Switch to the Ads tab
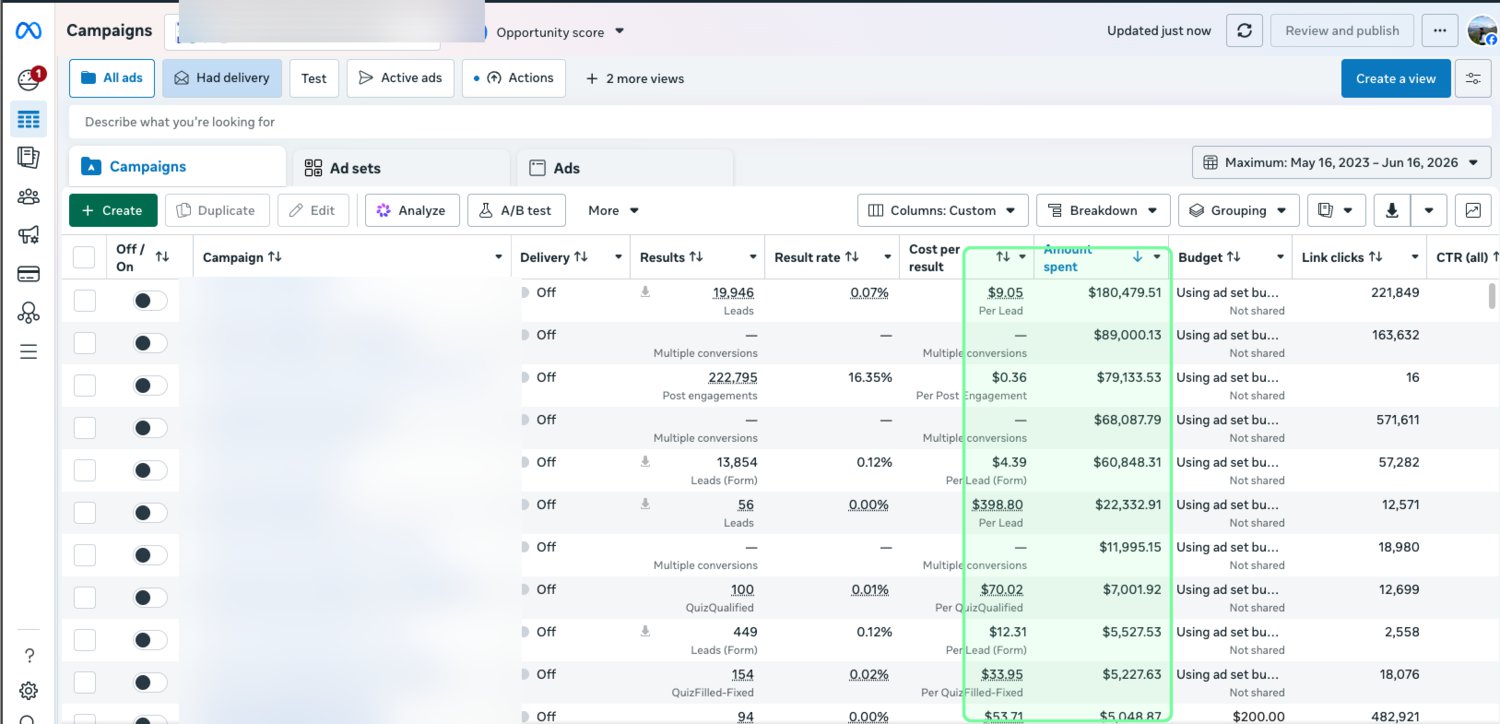 (625, 168)
